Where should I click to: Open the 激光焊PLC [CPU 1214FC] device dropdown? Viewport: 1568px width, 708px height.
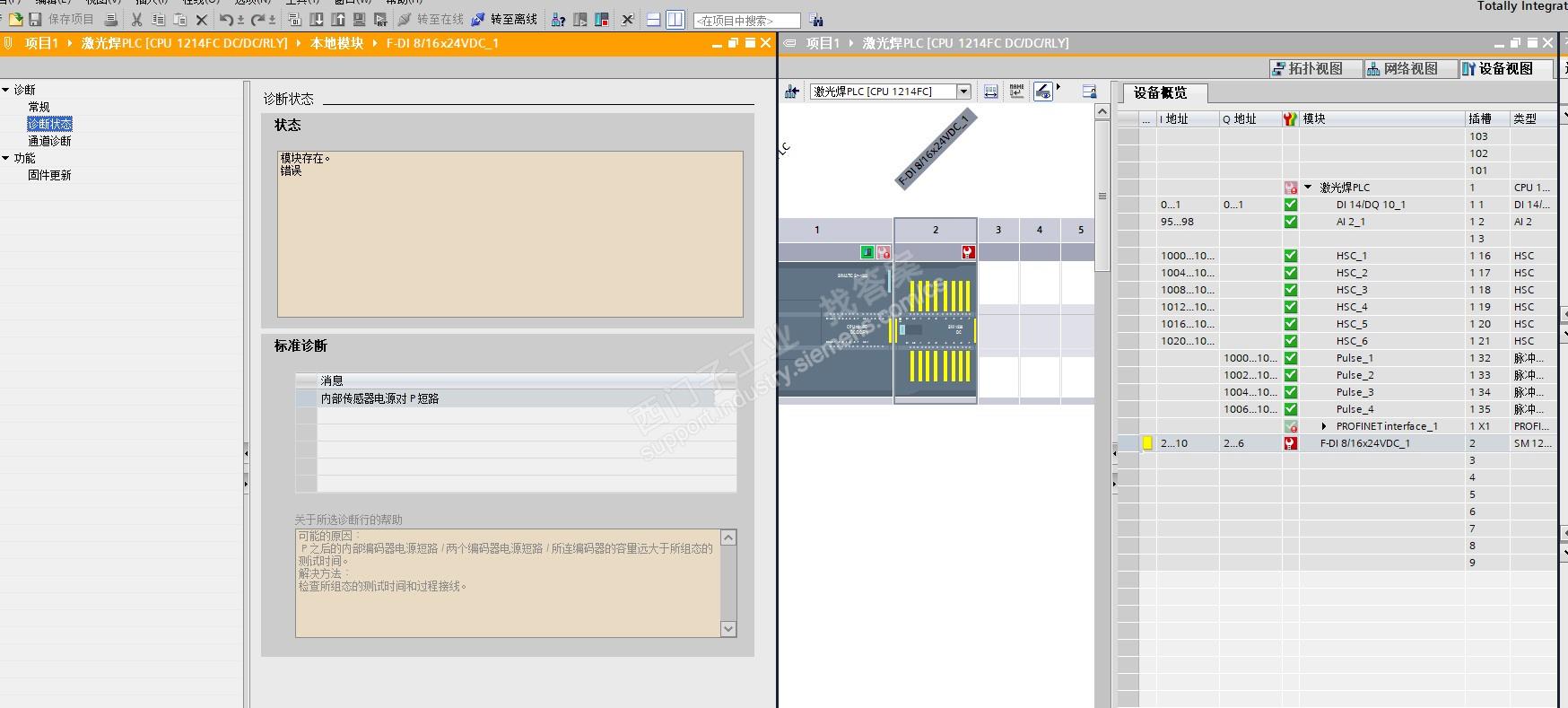[x=963, y=92]
